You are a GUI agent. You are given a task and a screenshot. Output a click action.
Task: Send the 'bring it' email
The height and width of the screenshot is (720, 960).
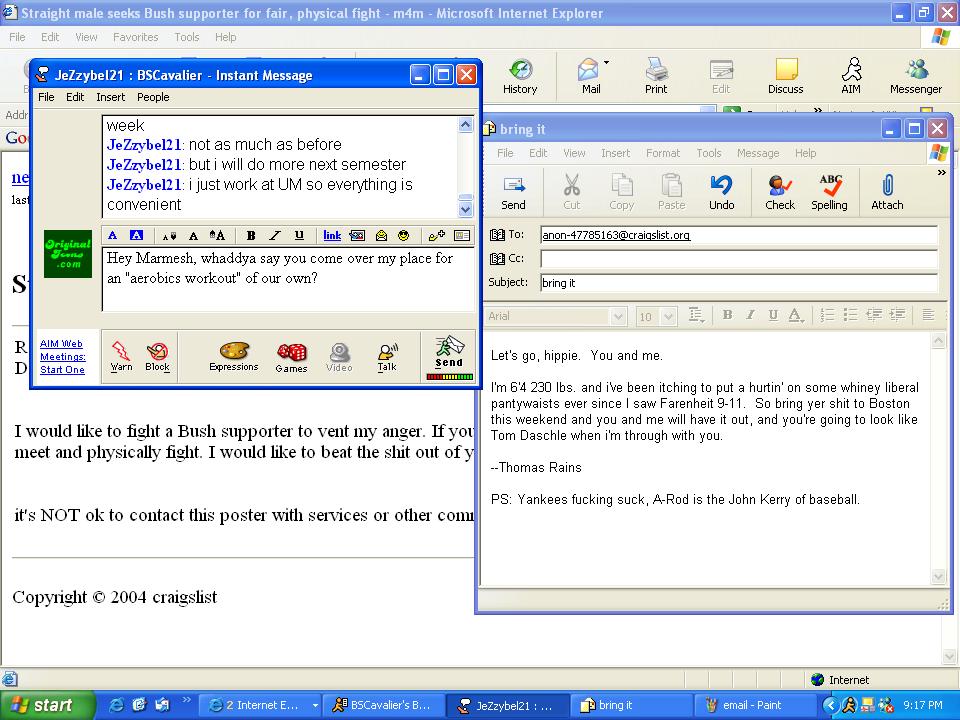[x=513, y=192]
